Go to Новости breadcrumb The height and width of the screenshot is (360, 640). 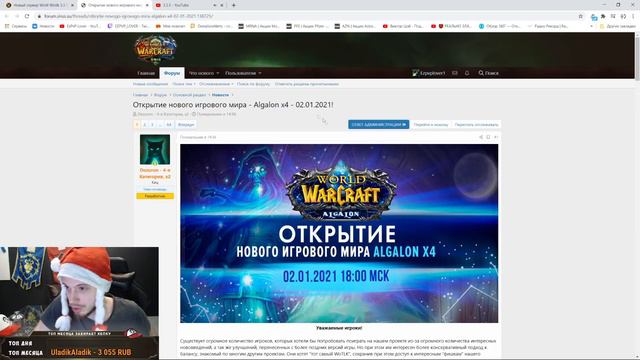pos(220,95)
